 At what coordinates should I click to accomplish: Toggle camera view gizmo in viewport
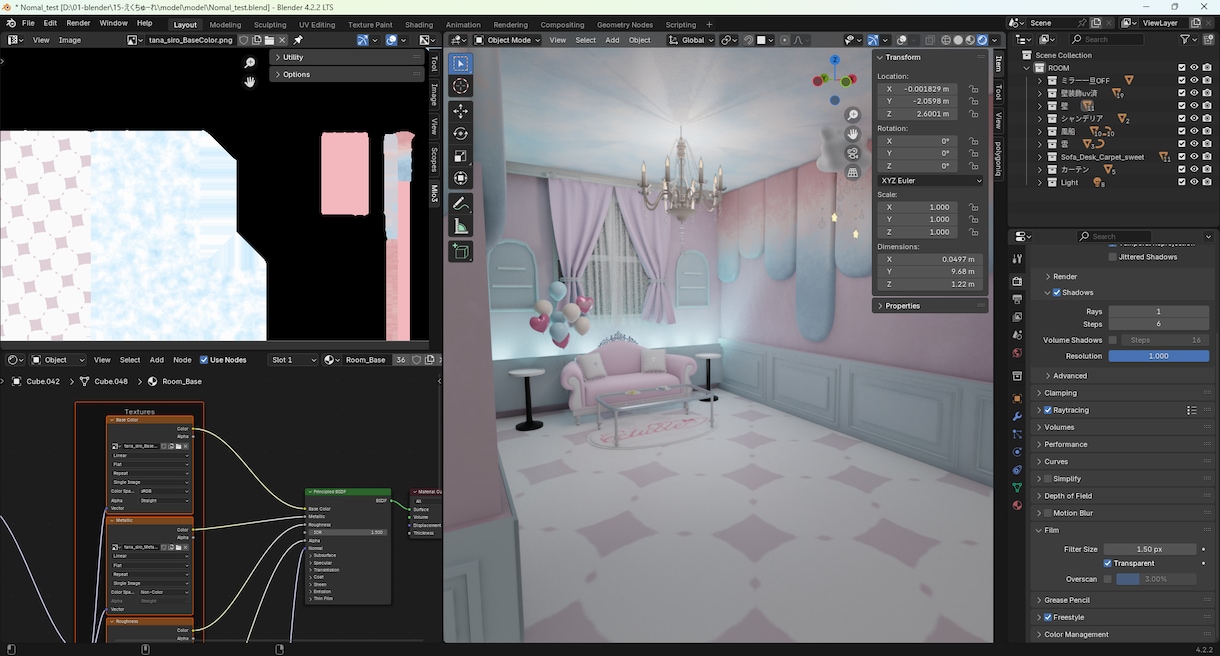[853, 153]
